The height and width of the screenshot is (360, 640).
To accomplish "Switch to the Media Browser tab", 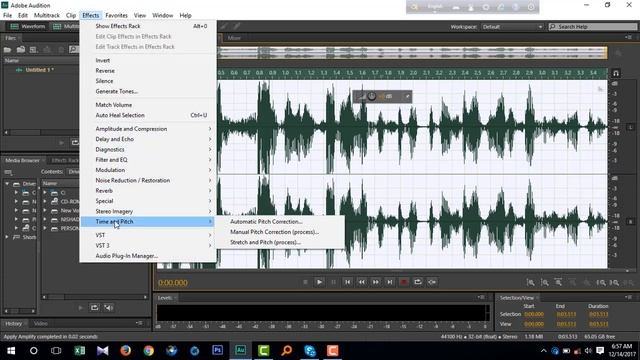I will point(22,160).
